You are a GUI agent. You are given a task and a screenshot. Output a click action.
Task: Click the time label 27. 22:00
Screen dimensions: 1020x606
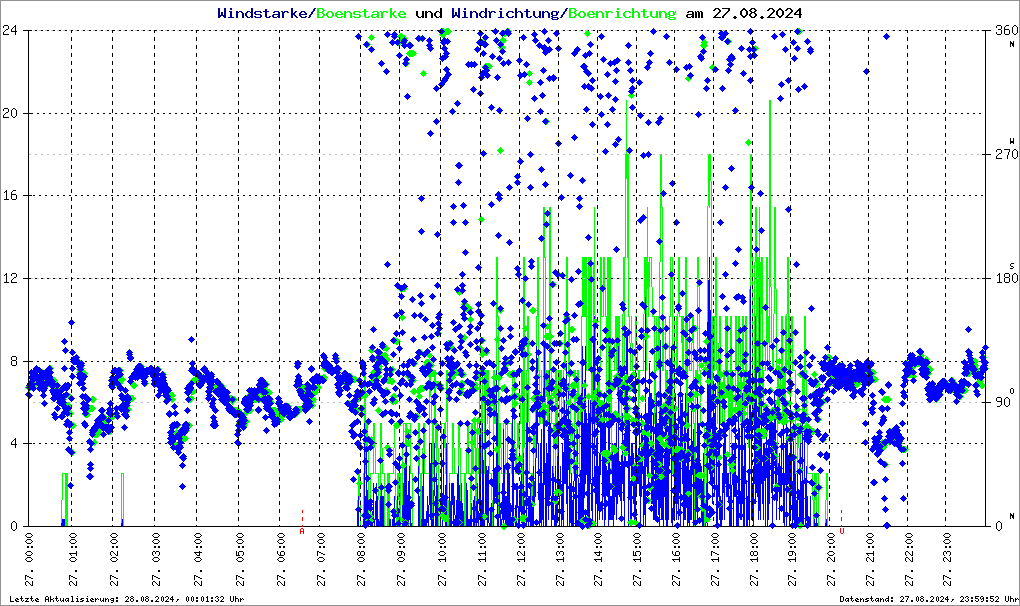point(909,560)
